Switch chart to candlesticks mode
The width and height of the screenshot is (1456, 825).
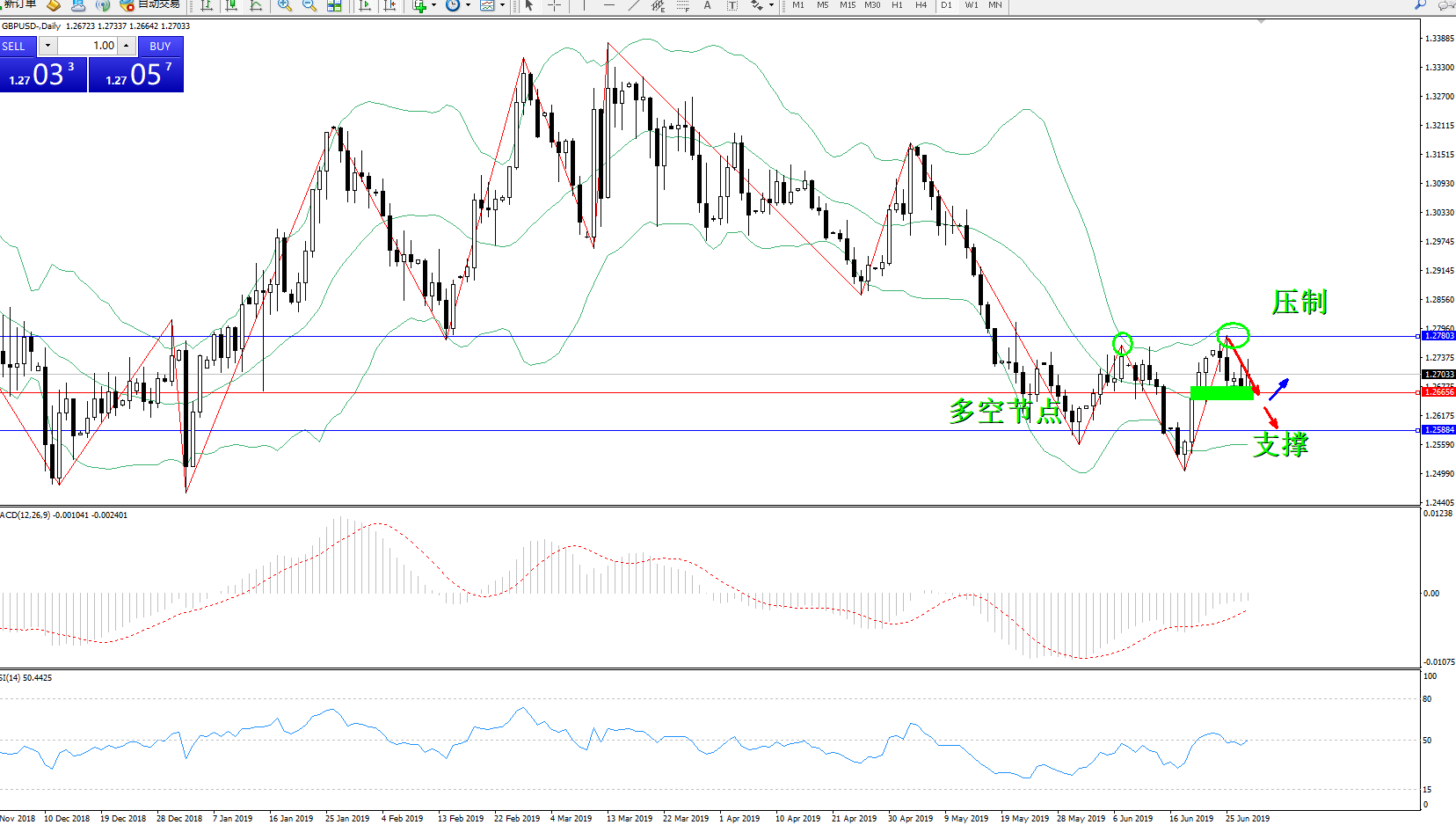tap(231, 4)
